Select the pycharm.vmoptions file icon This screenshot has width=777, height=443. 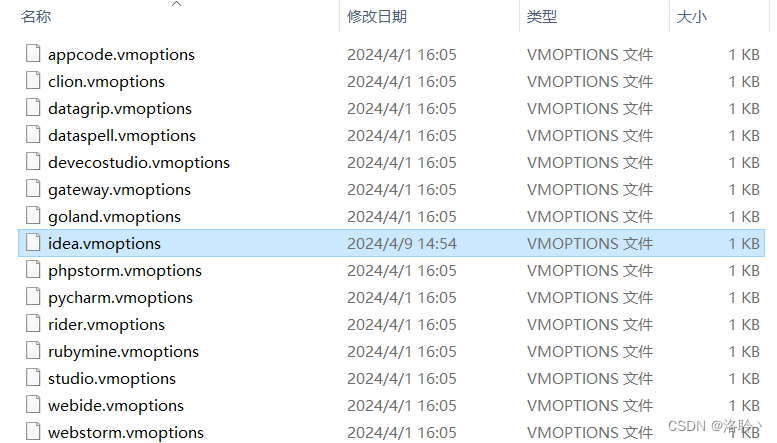(33, 296)
